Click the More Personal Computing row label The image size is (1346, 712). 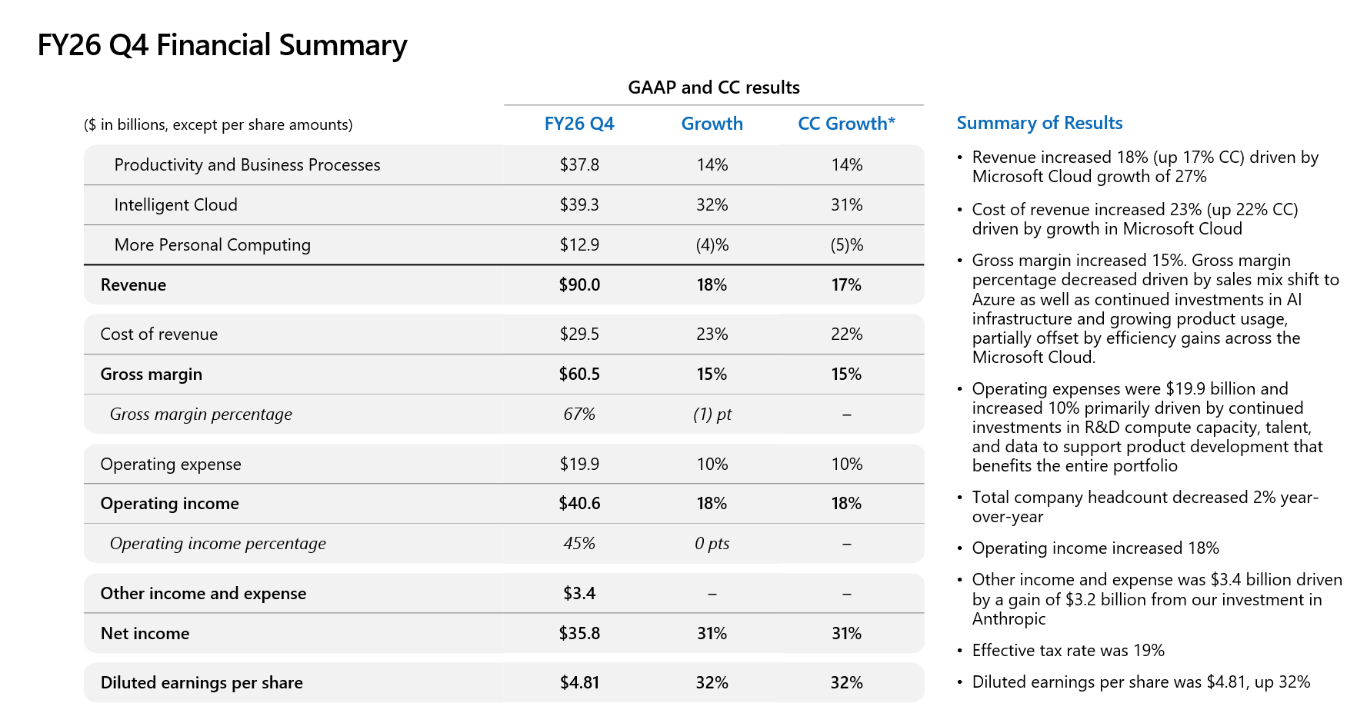212,245
